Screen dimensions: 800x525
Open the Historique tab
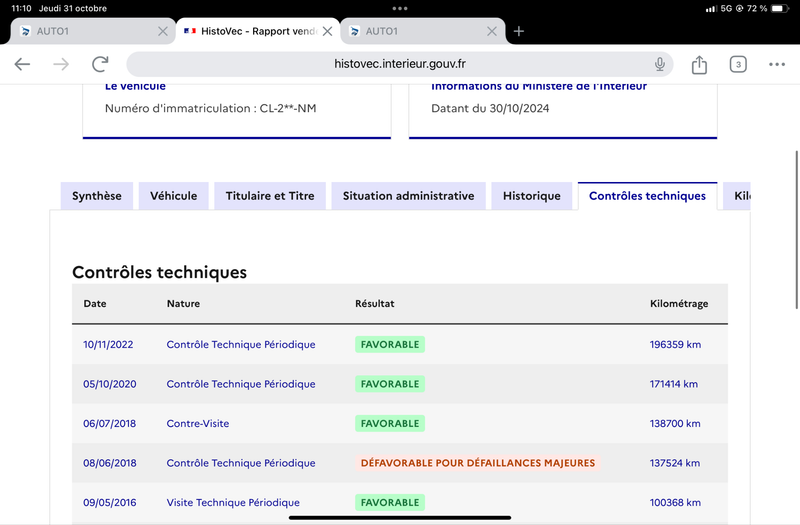532,196
